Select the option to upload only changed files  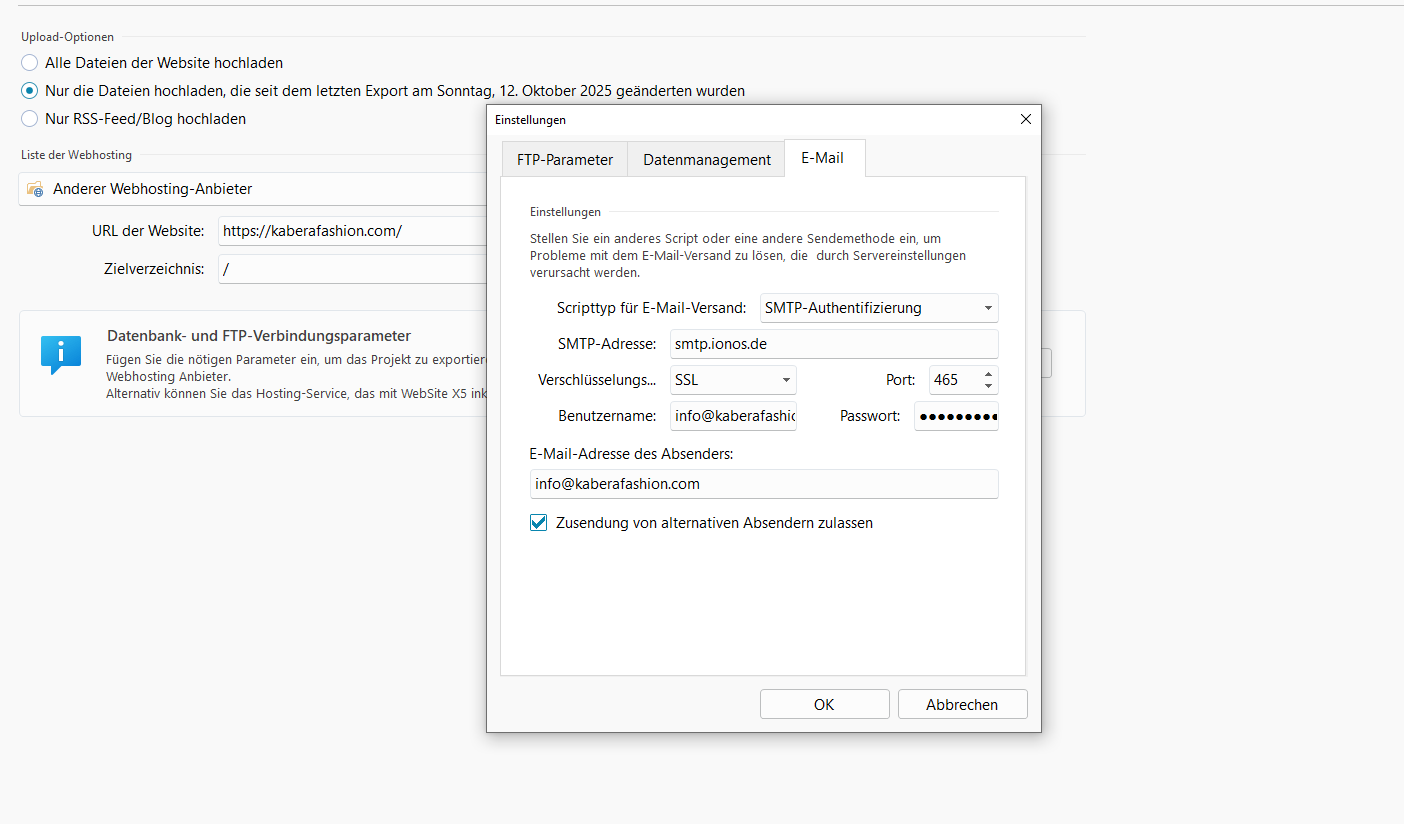30,91
